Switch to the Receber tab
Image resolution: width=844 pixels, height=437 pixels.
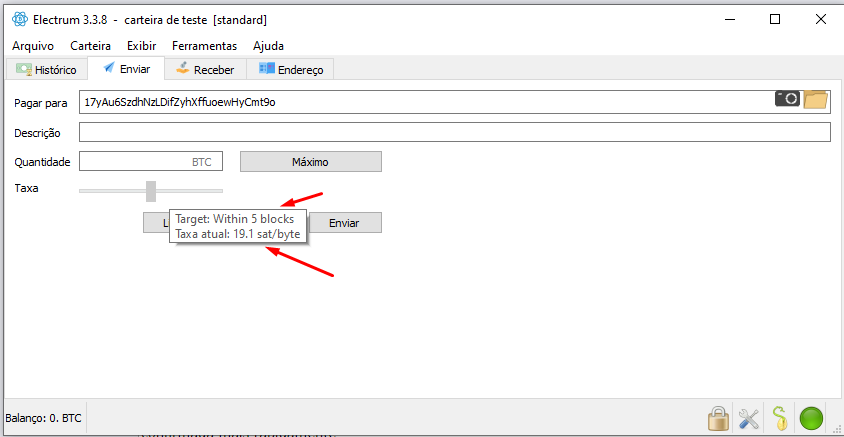[x=205, y=69]
